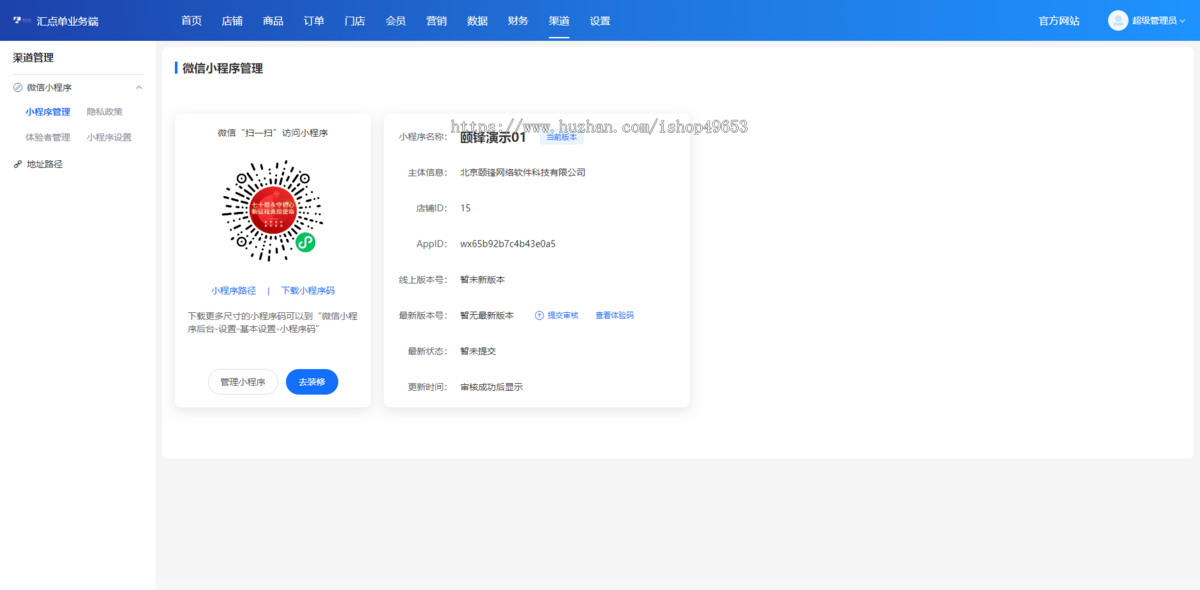Viewport: 1200px width, 590px height.
Task: Click the 超级管理员 avatar icon
Action: tap(1118, 20)
